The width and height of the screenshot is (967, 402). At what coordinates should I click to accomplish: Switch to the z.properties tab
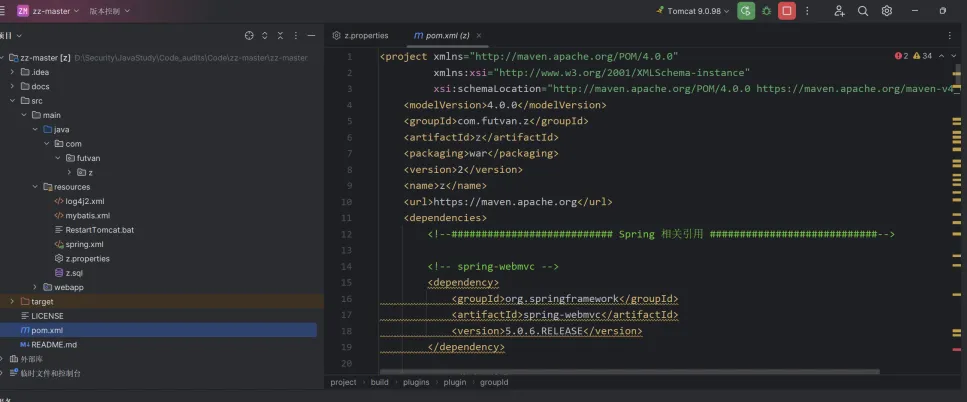click(x=360, y=36)
